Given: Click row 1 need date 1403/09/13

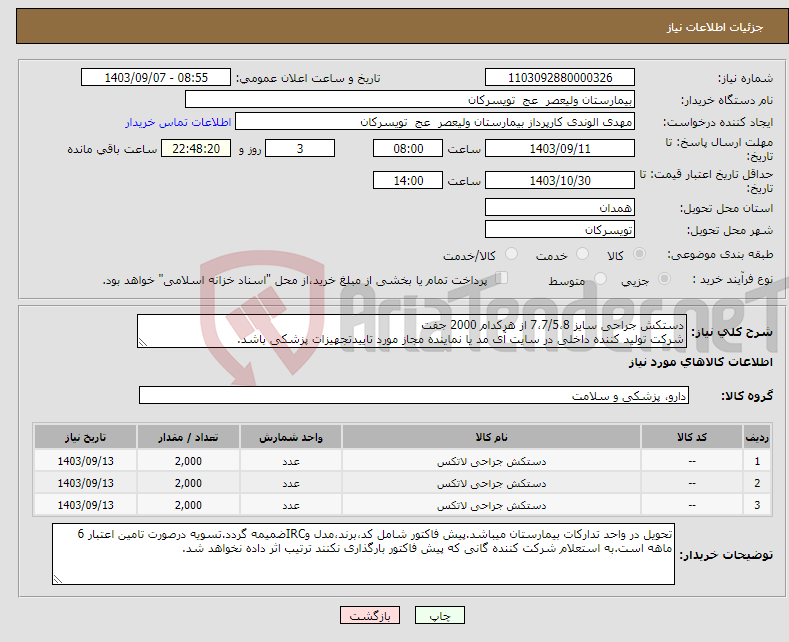Looking at the screenshot, I should pyautogui.click(x=86, y=461).
